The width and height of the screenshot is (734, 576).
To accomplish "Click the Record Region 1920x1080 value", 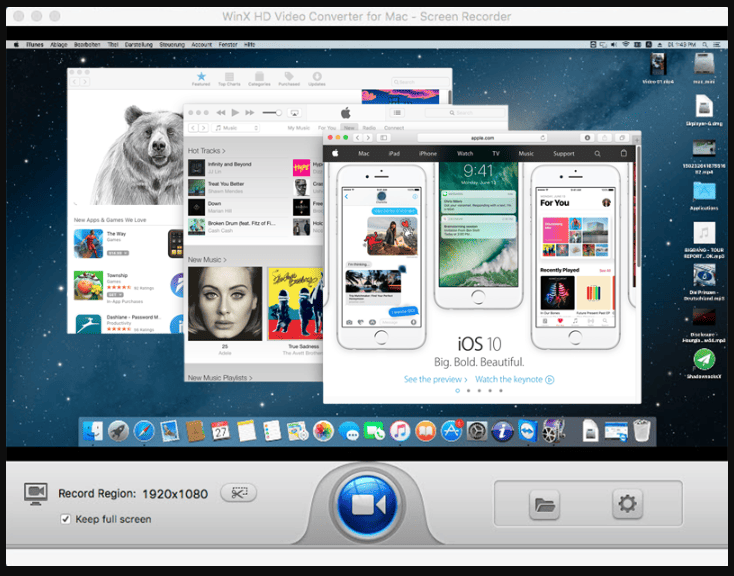I will [x=175, y=494].
